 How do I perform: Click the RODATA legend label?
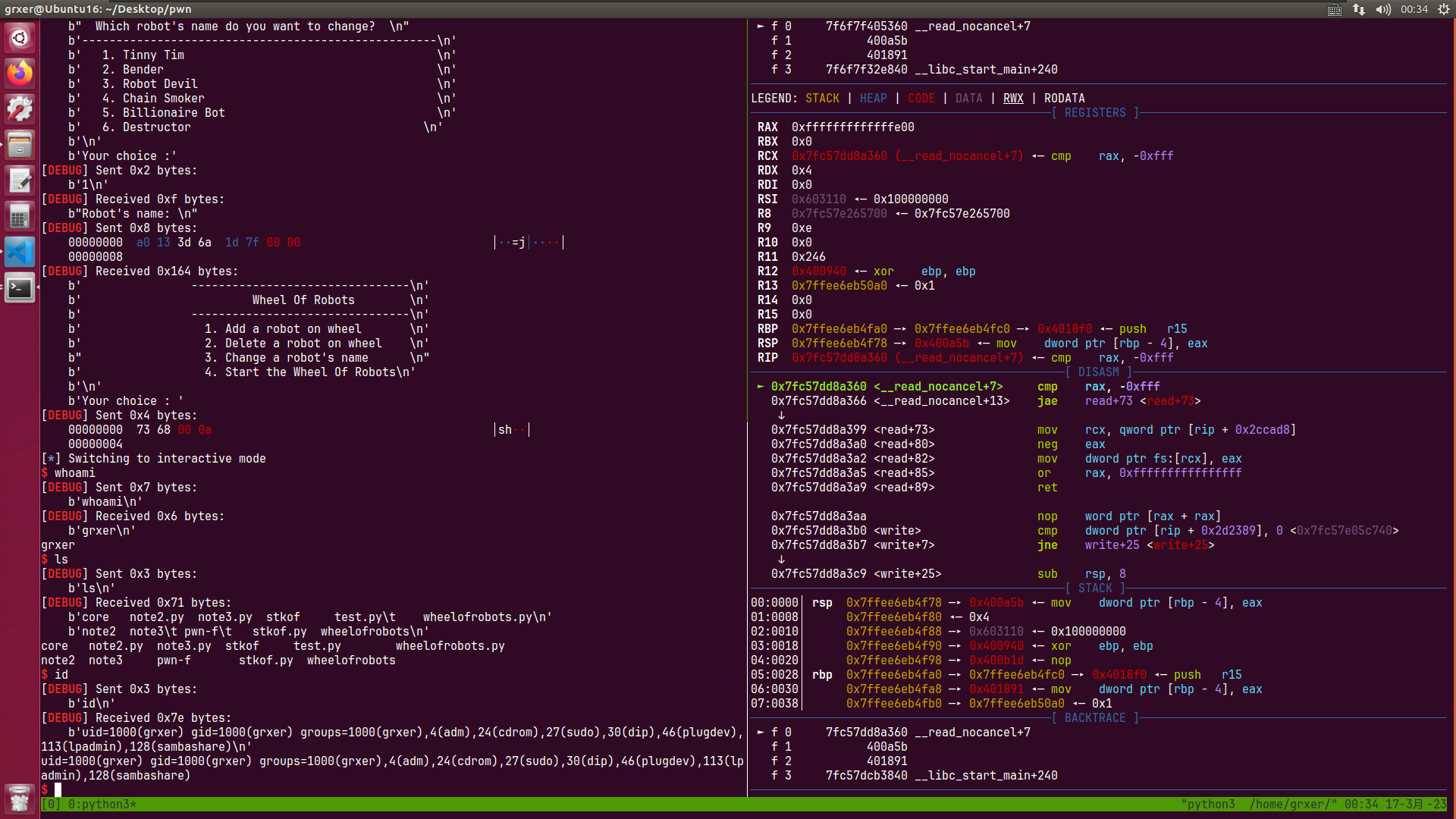(1064, 98)
